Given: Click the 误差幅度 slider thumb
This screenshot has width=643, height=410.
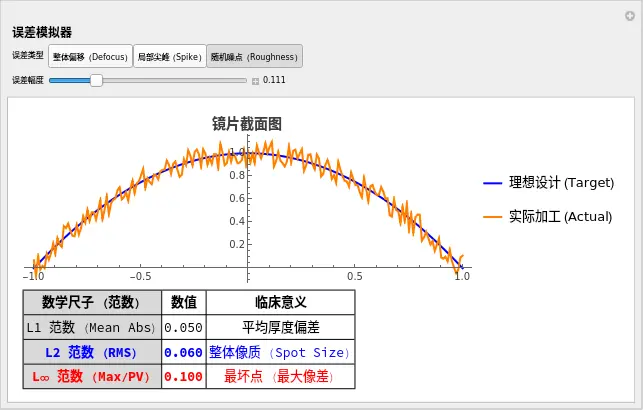Looking at the screenshot, I should [x=96, y=80].
